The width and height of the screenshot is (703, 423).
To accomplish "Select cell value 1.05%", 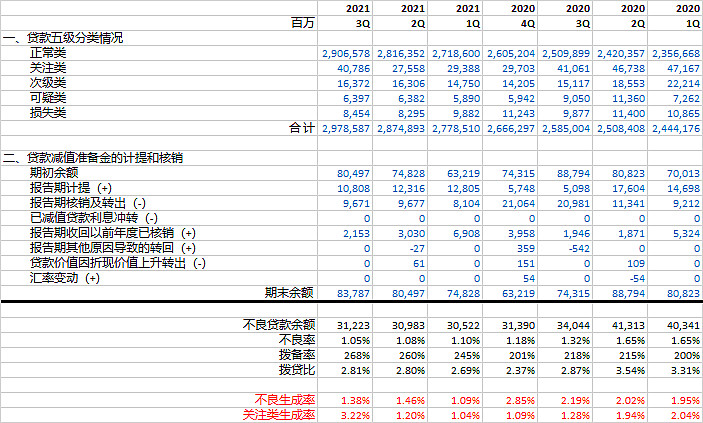I will coord(356,341).
